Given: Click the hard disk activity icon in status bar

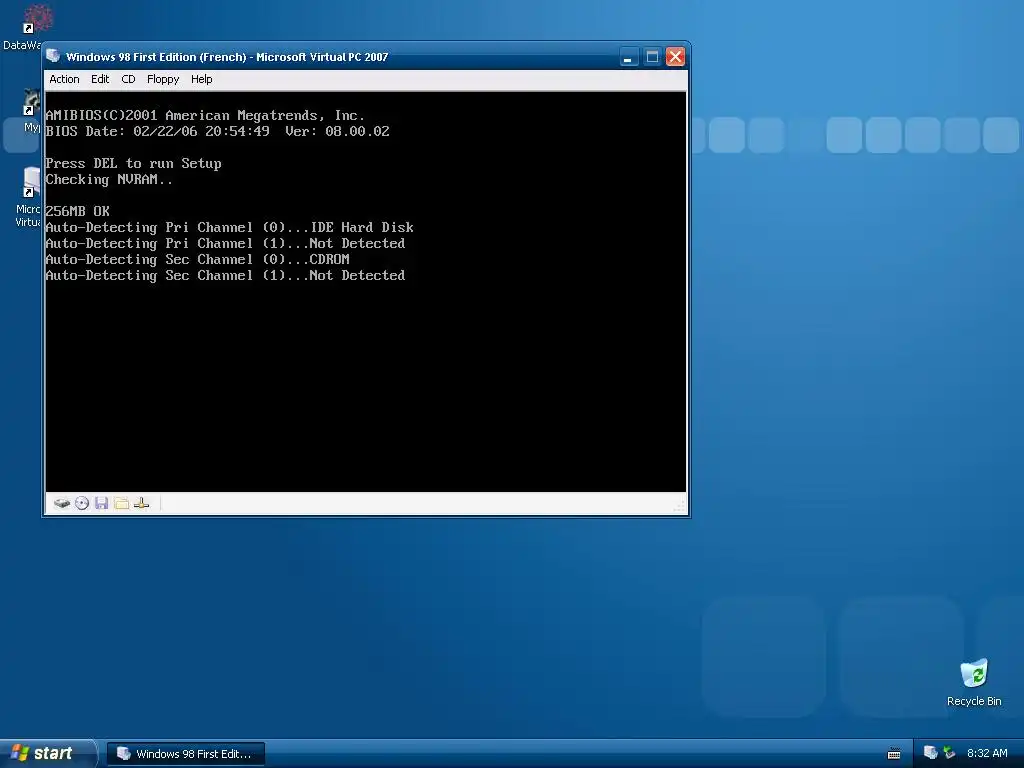Looking at the screenshot, I should [62, 503].
